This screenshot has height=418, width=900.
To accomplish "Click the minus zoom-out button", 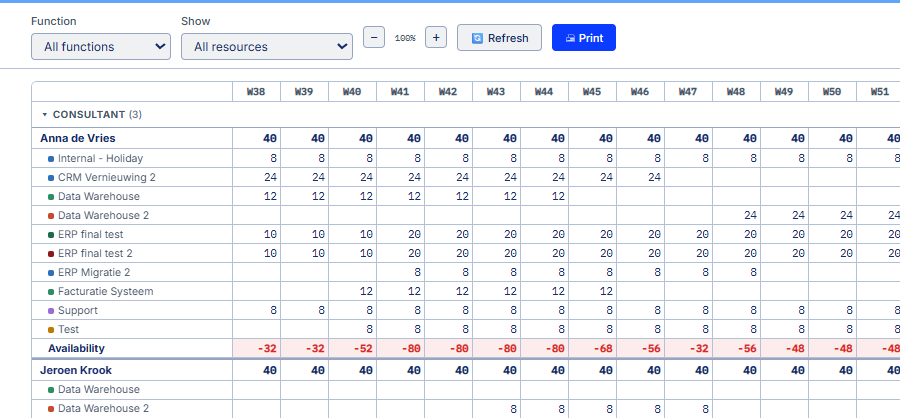I will click(374, 38).
